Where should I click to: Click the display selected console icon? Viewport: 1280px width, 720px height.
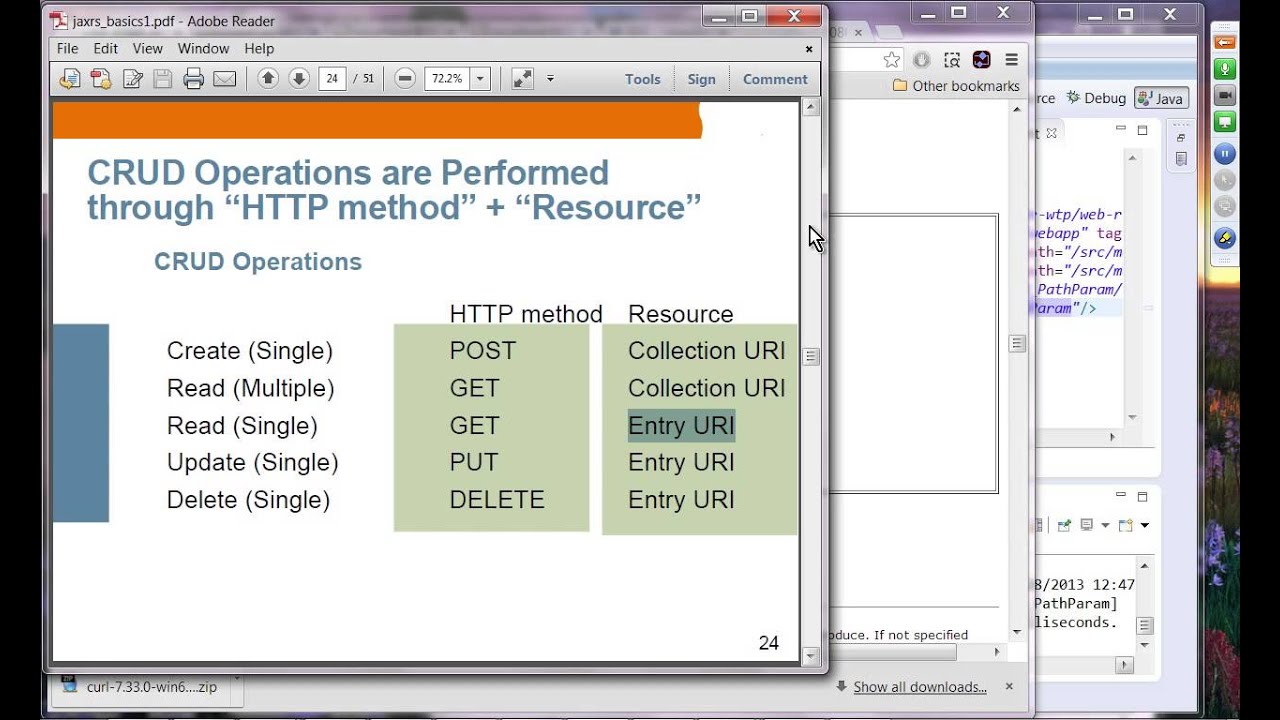pyautogui.click(x=1088, y=525)
